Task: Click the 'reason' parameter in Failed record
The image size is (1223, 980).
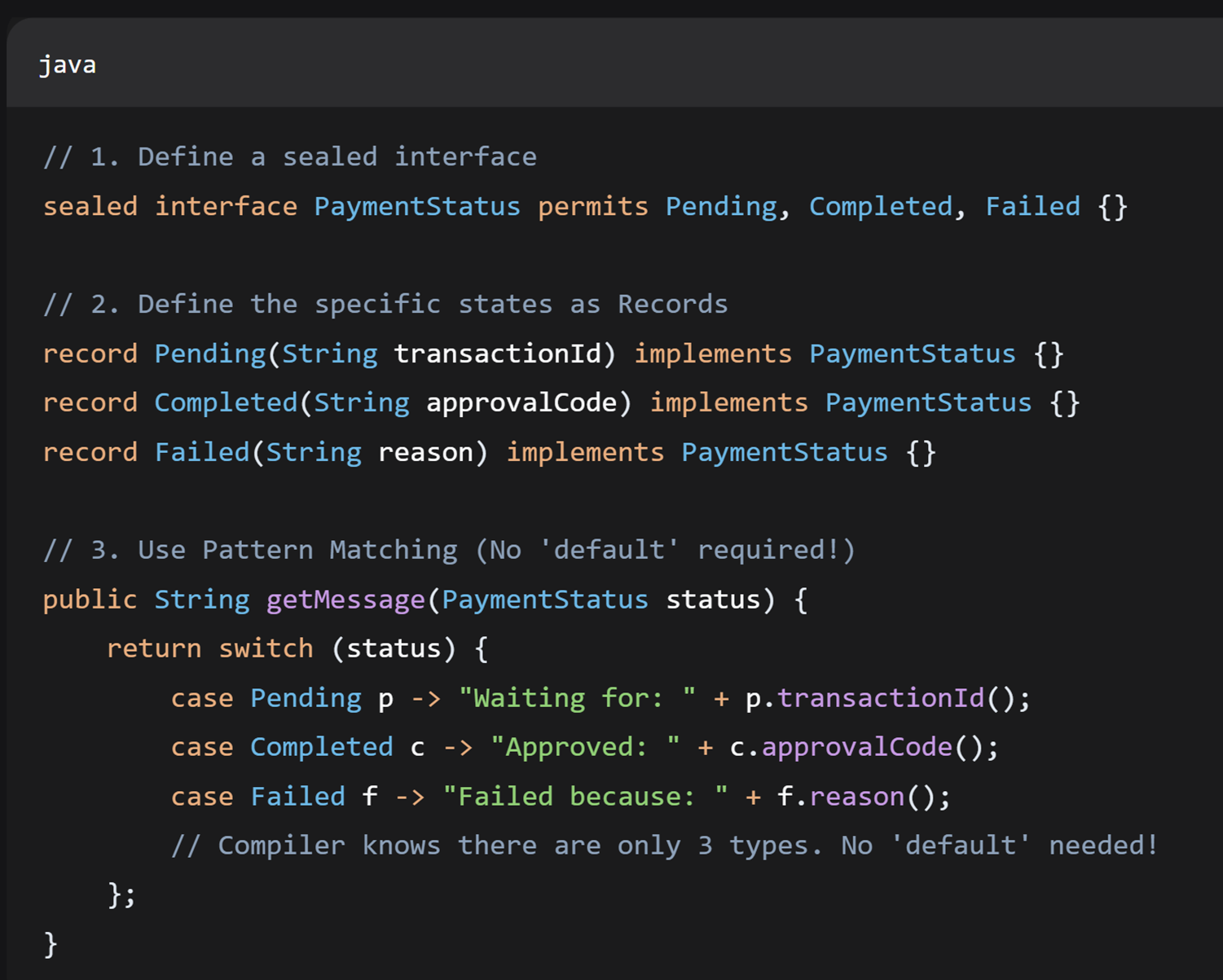Action: pos(426,452)
